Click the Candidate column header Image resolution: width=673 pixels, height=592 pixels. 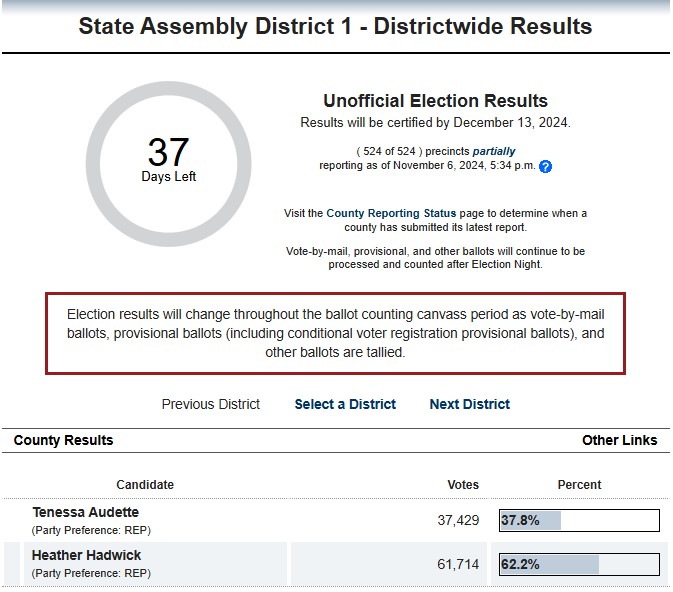[145, 484]
